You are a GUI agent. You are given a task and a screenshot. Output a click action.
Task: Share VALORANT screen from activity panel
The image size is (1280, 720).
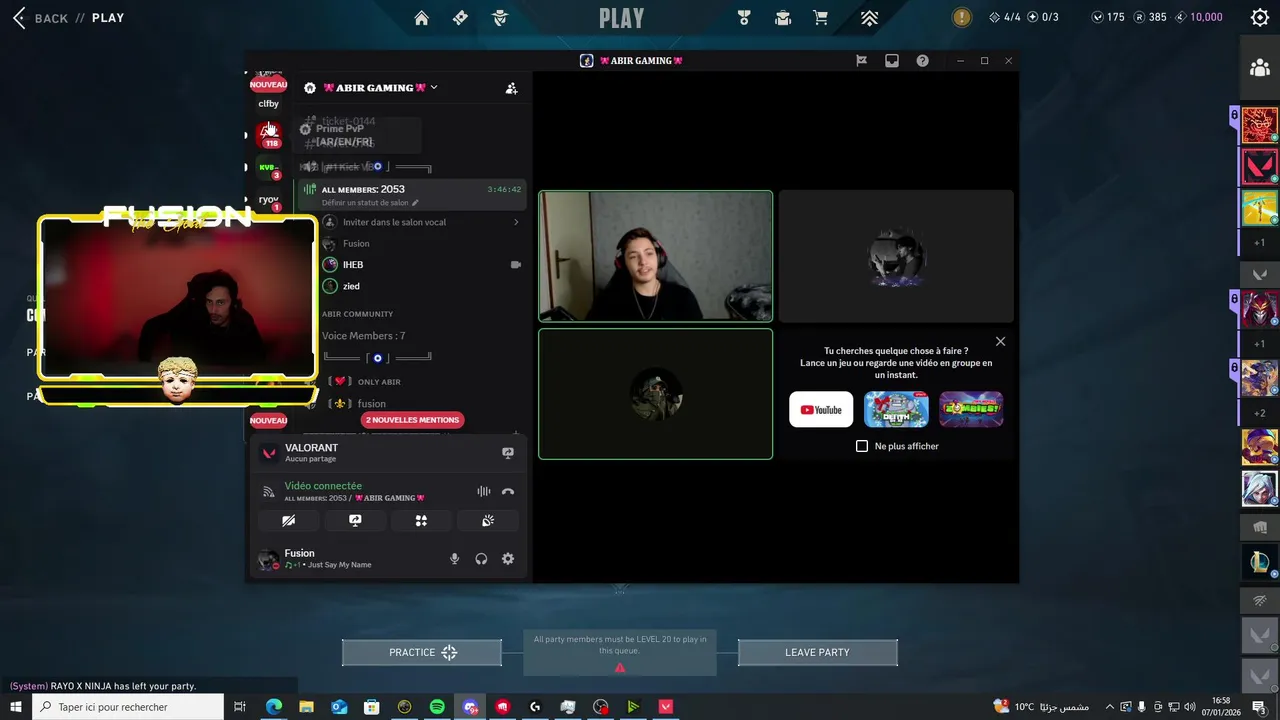[508, 453]
